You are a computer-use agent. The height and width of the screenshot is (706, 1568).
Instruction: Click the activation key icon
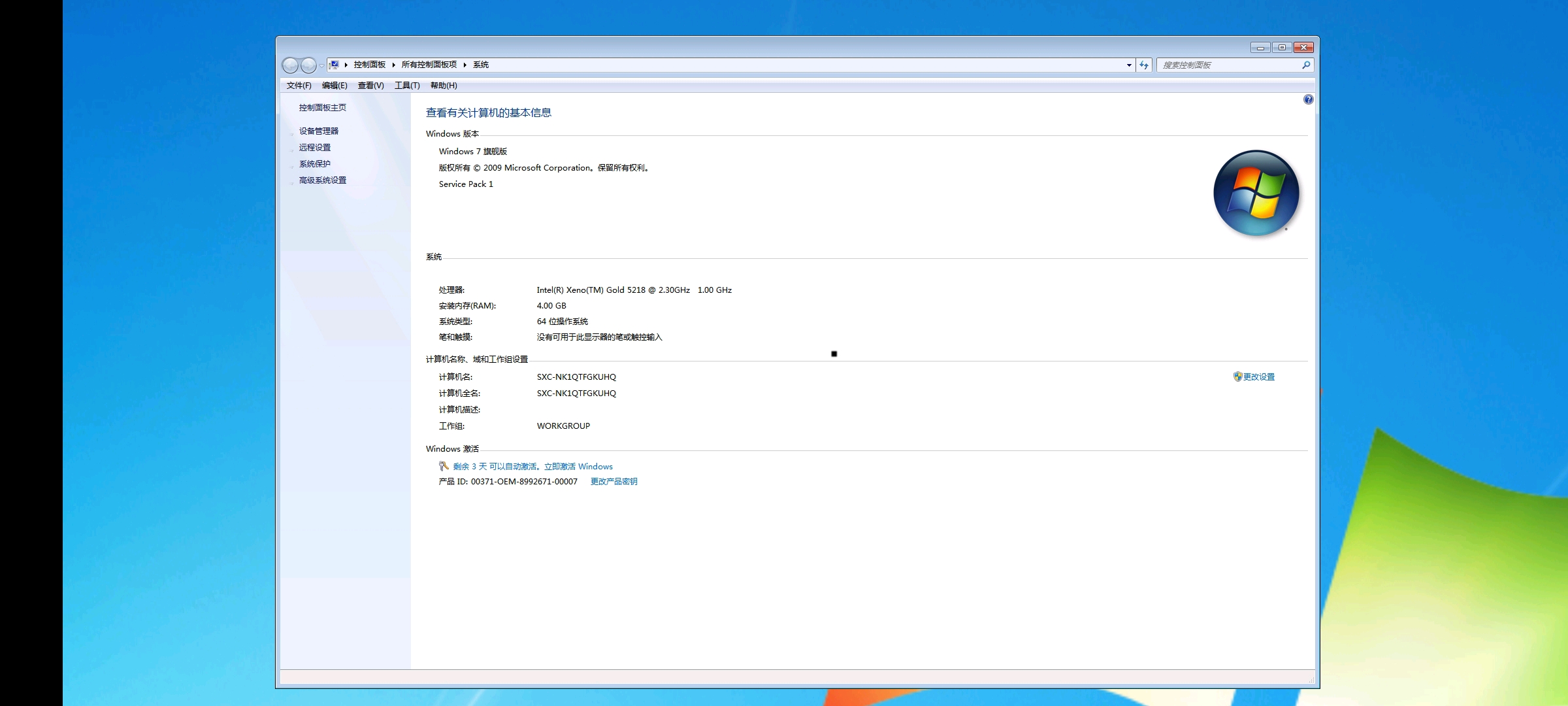click(444, 466)
